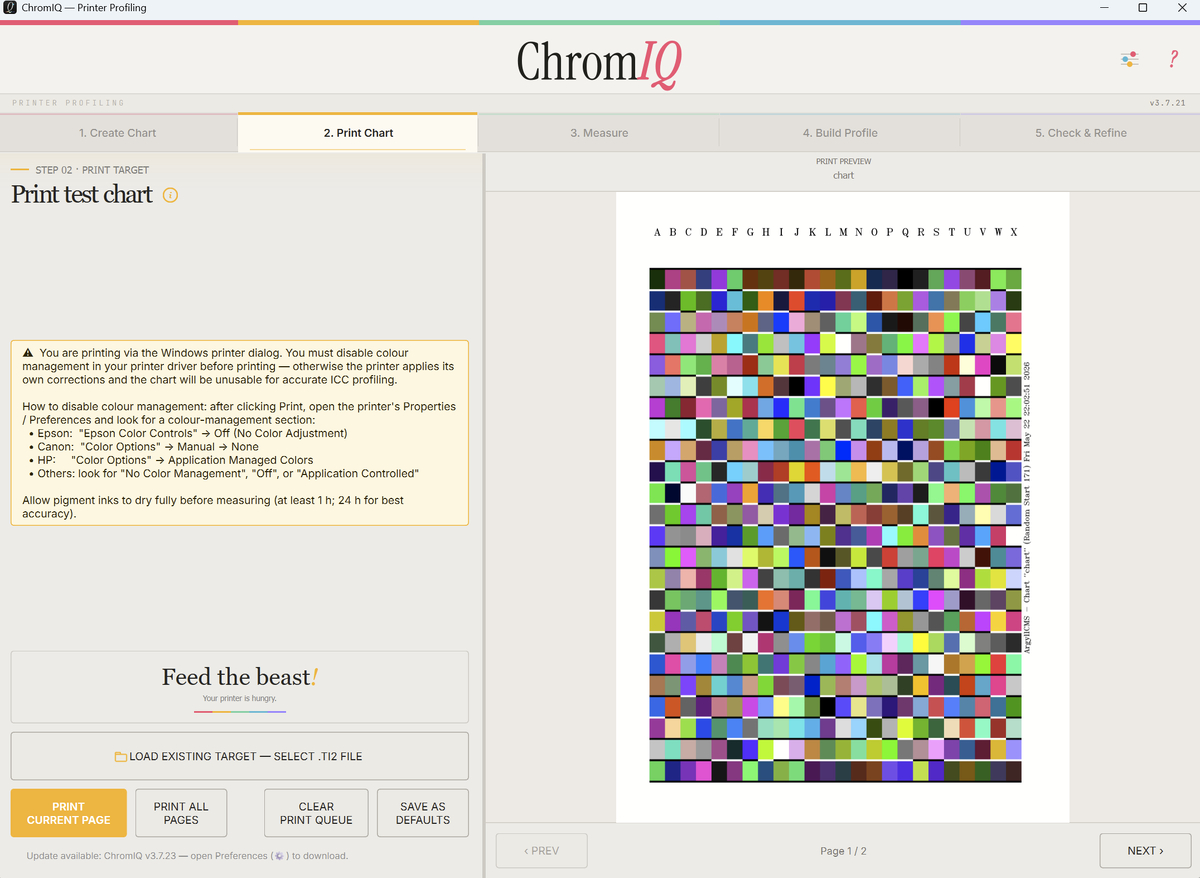The image size is (1200, 878).
Task: Clear the print queue
Action: point(316,813)
